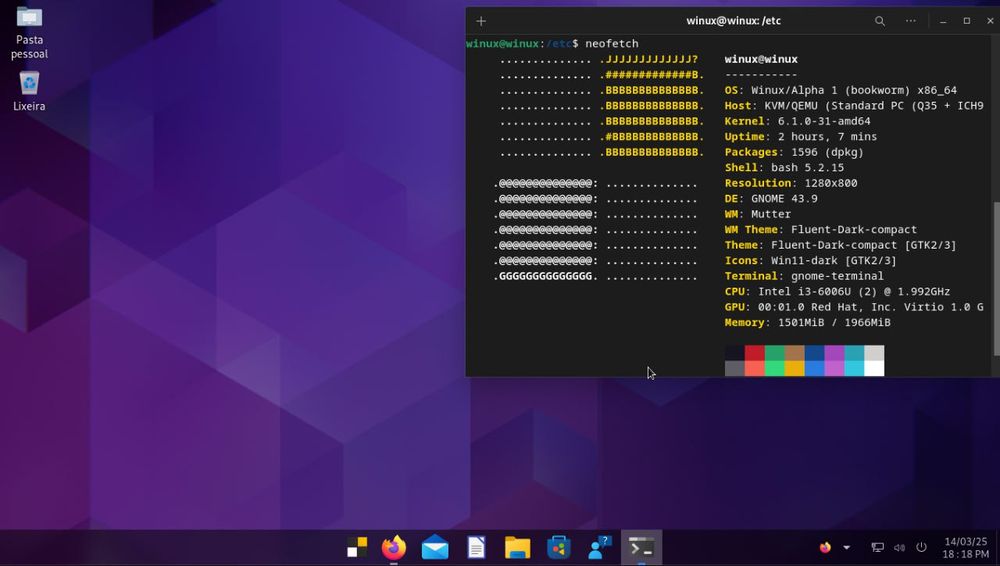
Task: Open a new terminal tab with plus icon
Action: pyautogui.click(x=481, y=21)
